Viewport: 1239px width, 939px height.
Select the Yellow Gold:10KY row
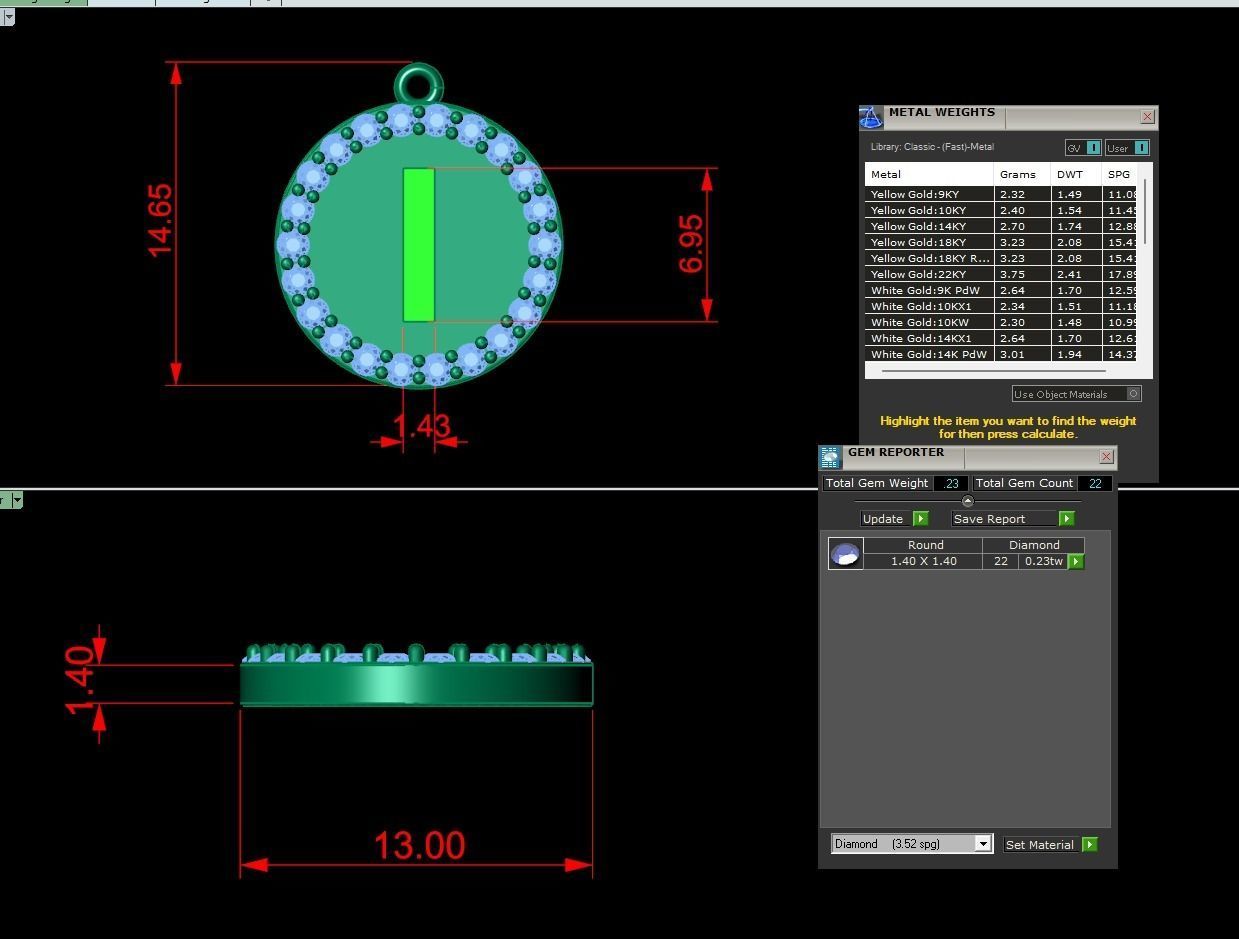pos(1002,211)
